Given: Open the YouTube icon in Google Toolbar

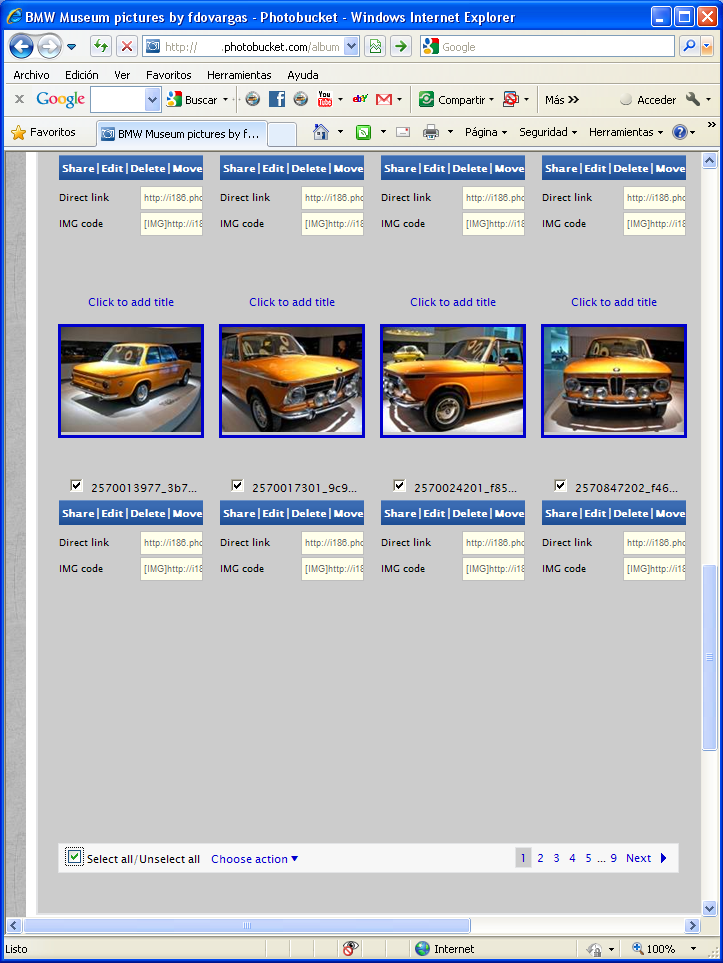Looking at the screenshot, I should click(x=324, y=99).
